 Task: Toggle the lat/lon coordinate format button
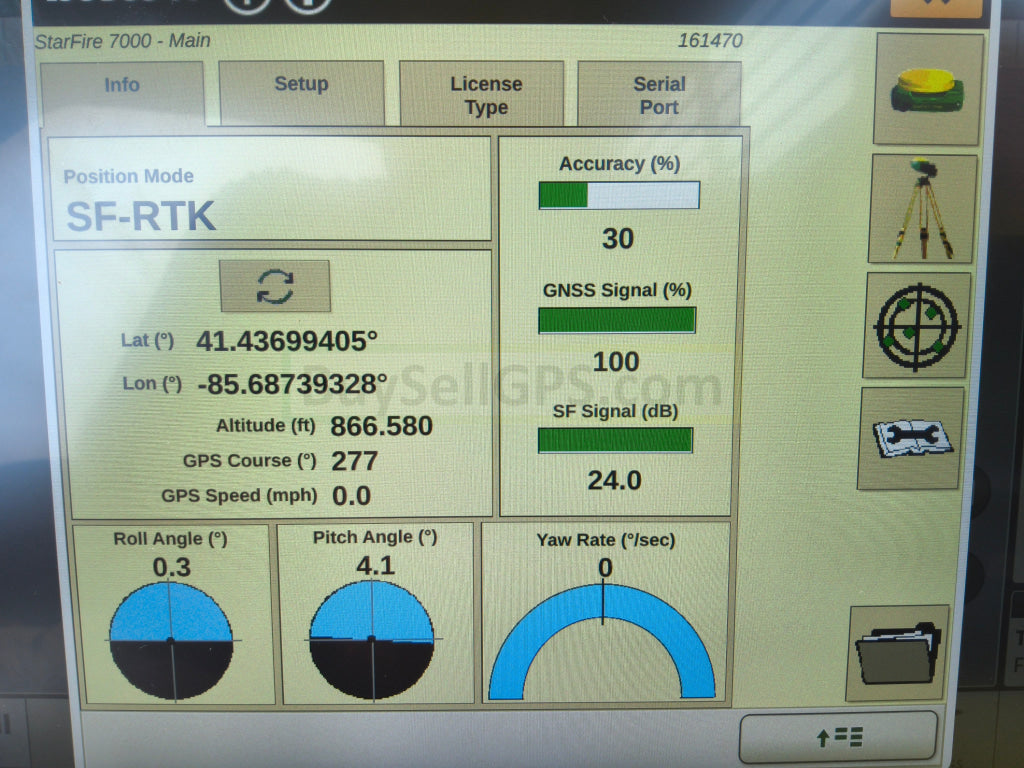pos(275,286)
